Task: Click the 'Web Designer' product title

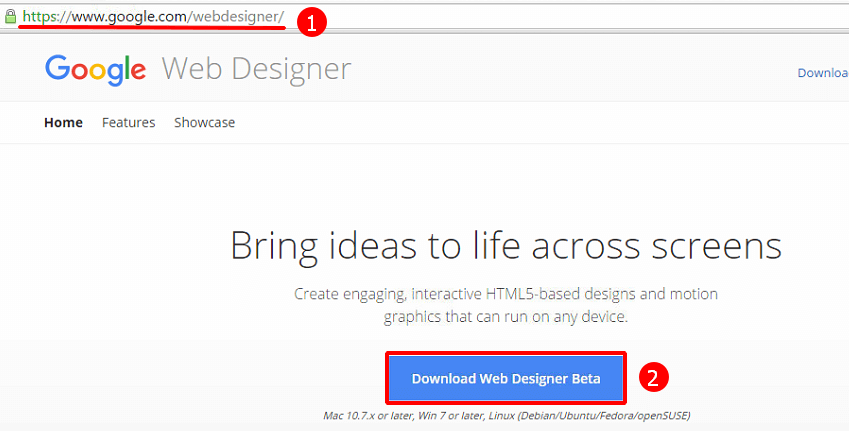Action: [x=256, y=69]
